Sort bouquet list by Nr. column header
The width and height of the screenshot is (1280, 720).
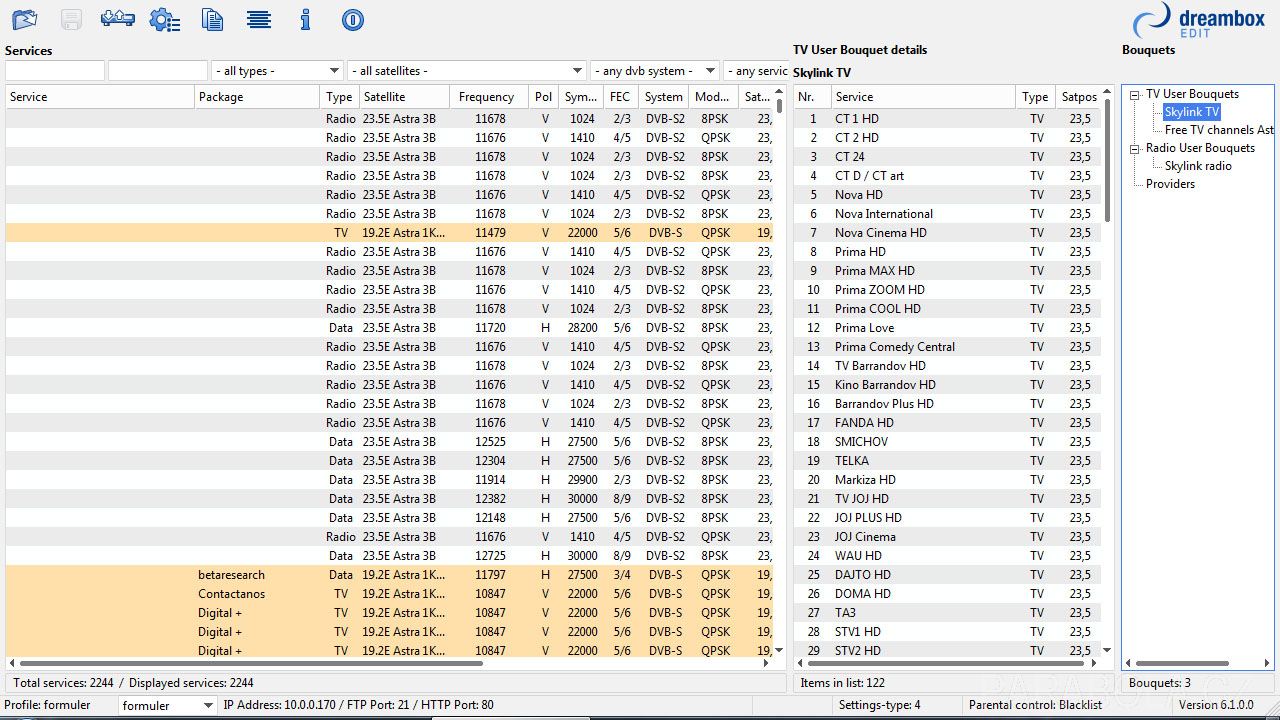click(811, 97)
